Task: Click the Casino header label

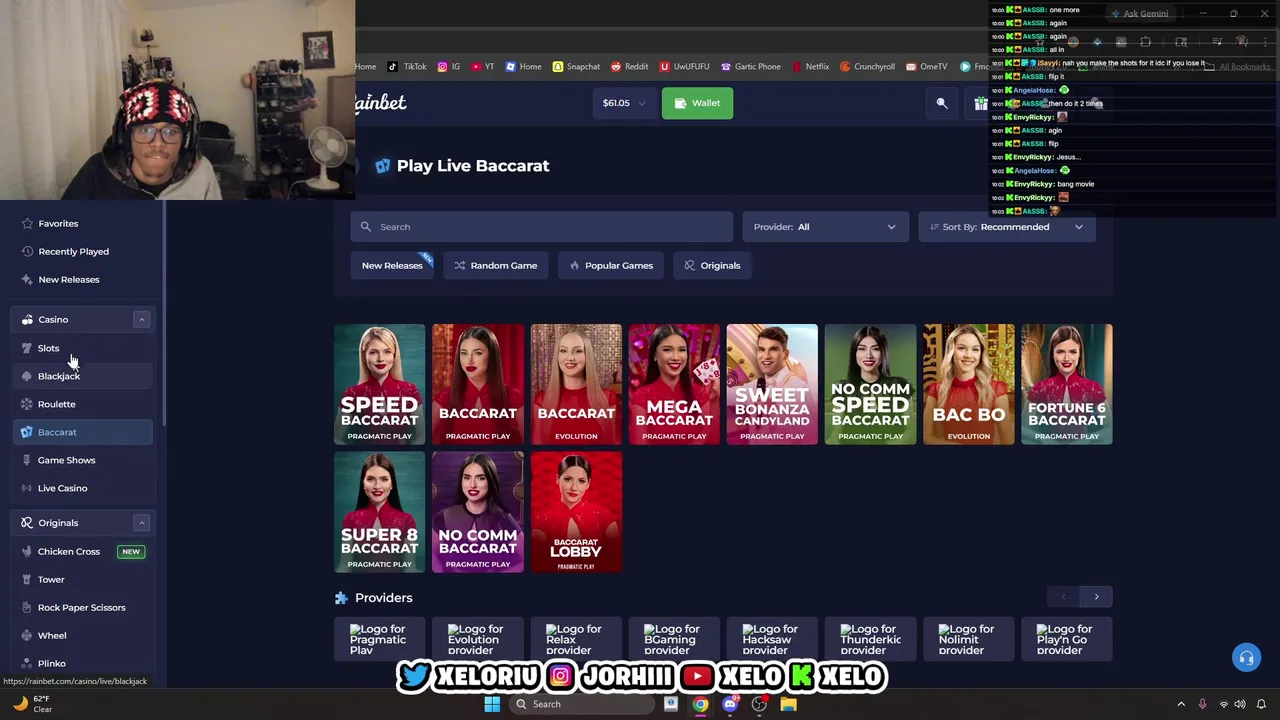Action: 53,319
